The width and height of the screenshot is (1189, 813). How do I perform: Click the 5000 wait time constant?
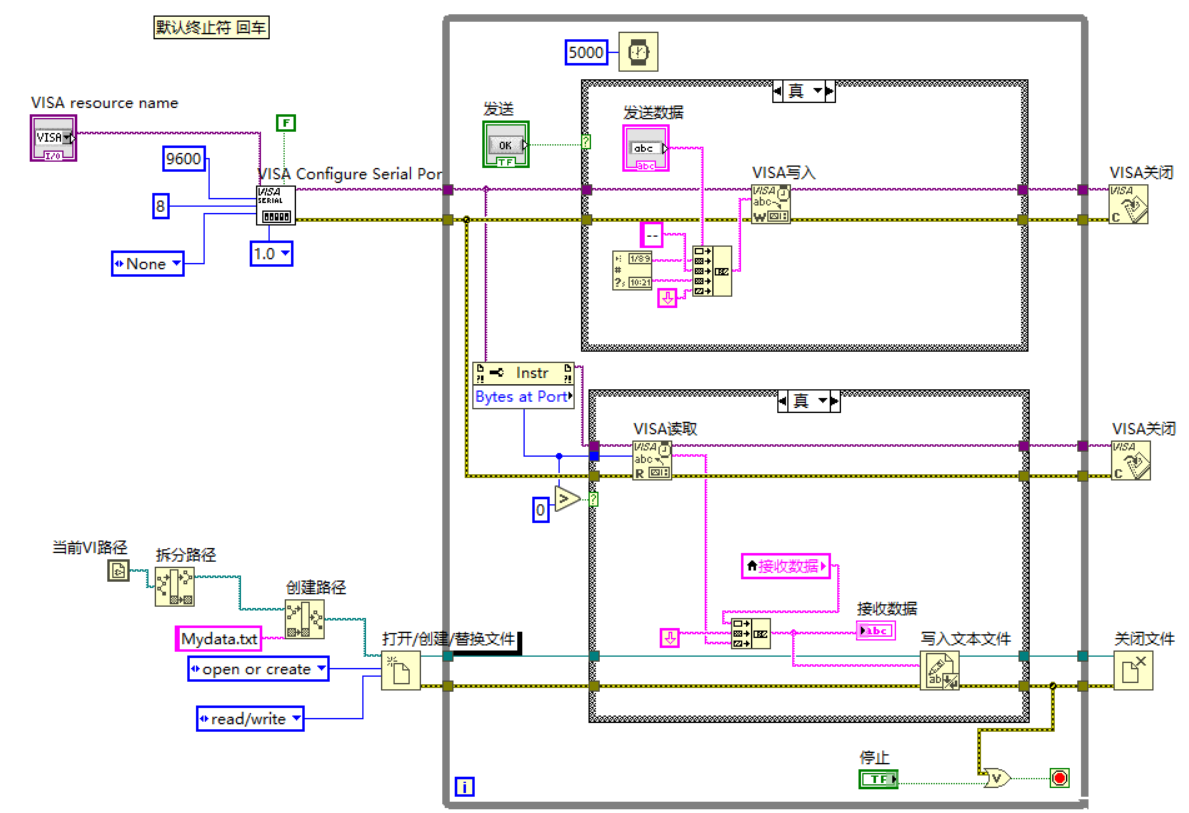pos(586,52)
